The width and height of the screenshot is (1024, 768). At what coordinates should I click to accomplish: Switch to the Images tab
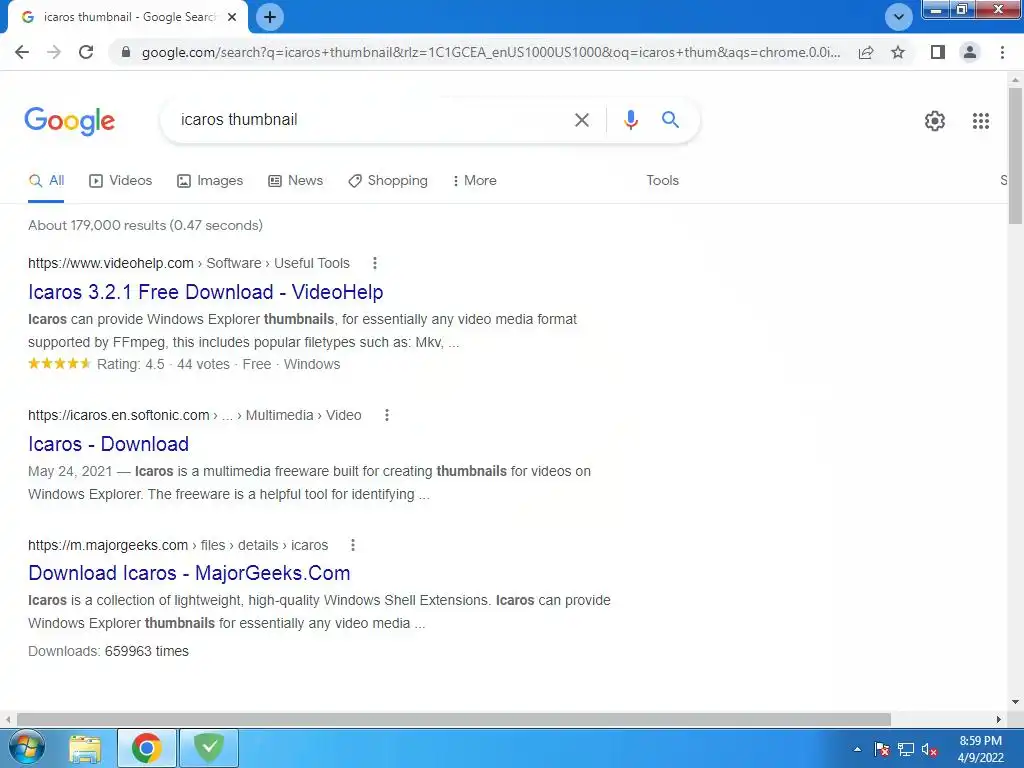point(210,181)
